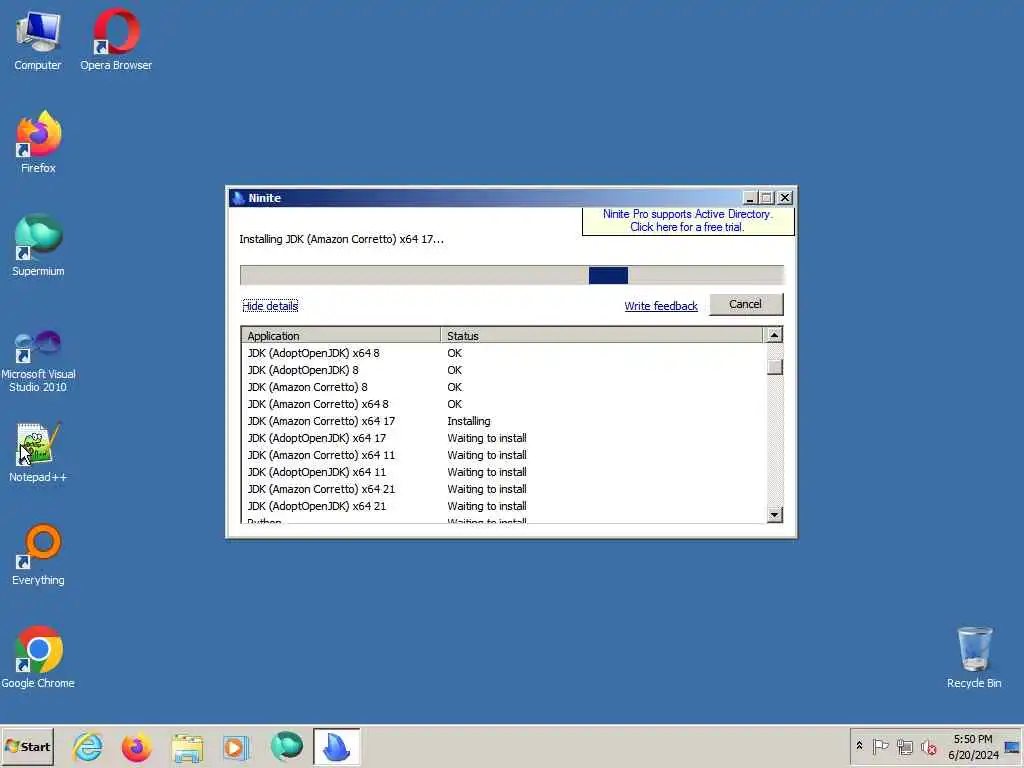This screenshot has width=1024, height=768.
Task: Open Firefox from the taskbar
Action: click(x=136, y=747)
